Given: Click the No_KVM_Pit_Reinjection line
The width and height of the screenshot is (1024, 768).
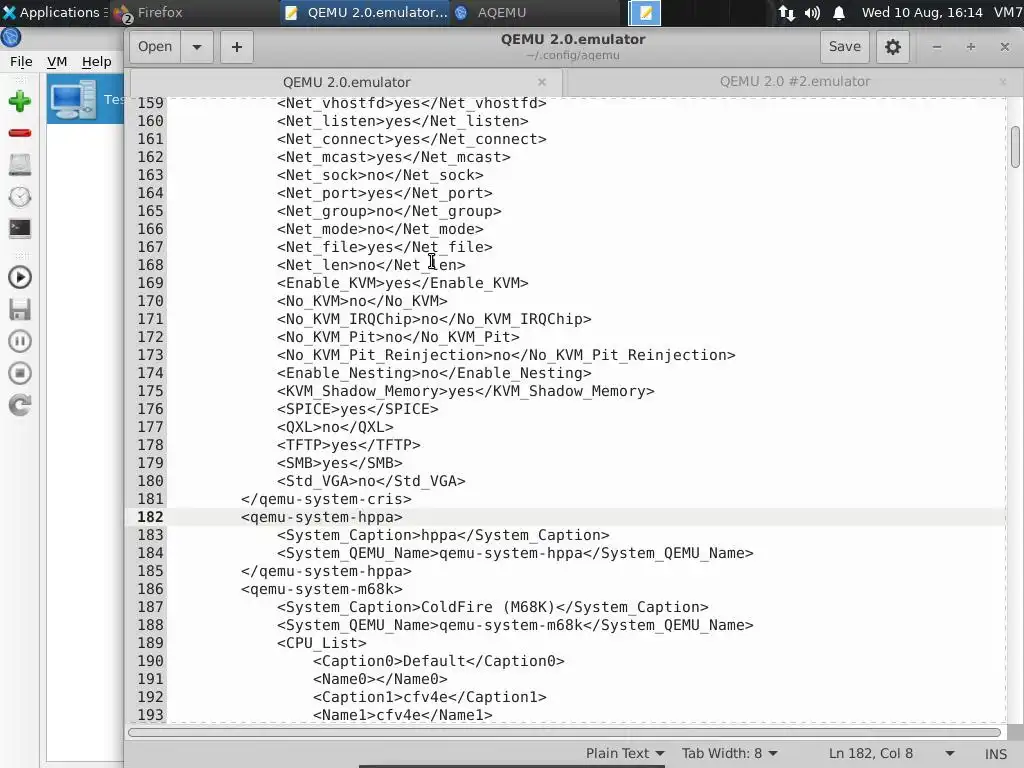Looking at the screenshot, I should 505,355.
